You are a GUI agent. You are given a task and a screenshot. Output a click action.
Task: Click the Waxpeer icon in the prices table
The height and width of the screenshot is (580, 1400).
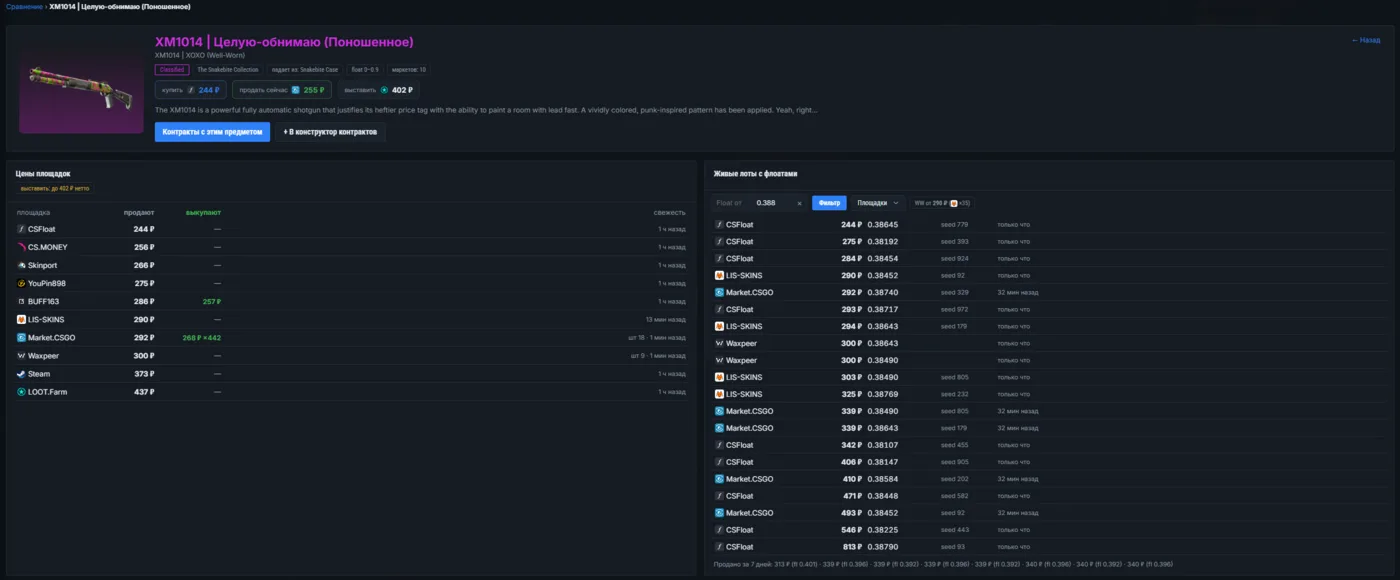pyautogui.click(x=21, y=356)
